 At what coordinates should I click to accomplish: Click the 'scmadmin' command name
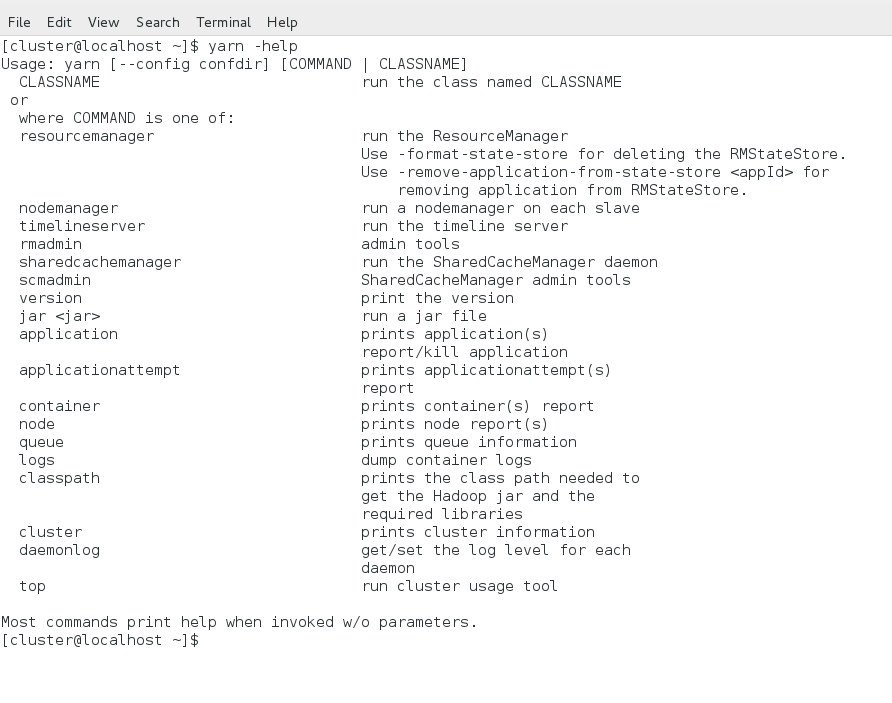[x=55, y=280]
